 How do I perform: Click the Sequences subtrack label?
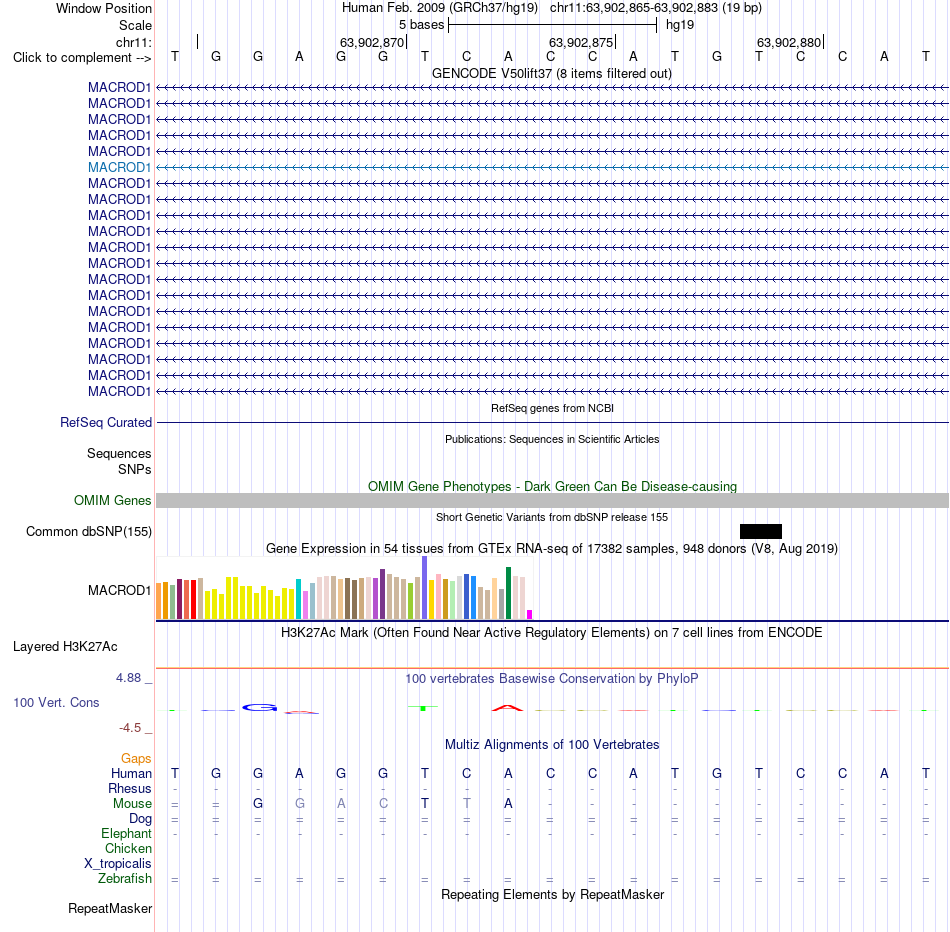[119, 453]
